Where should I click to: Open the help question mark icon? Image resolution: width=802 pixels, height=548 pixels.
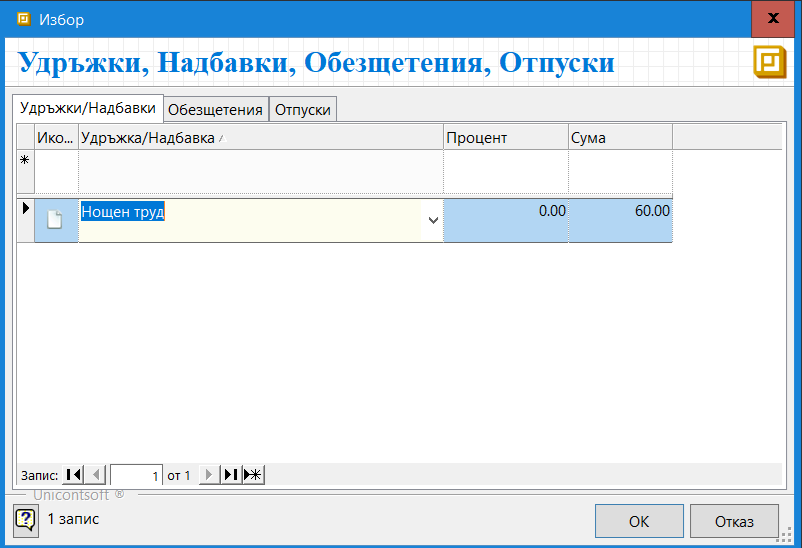coord(25,520)
